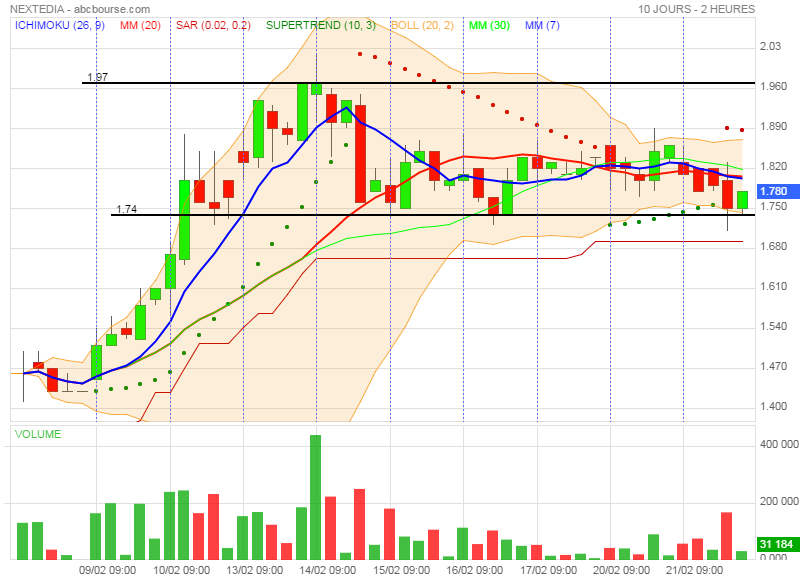Click the green MM (30) legend label

coord(489,25)
